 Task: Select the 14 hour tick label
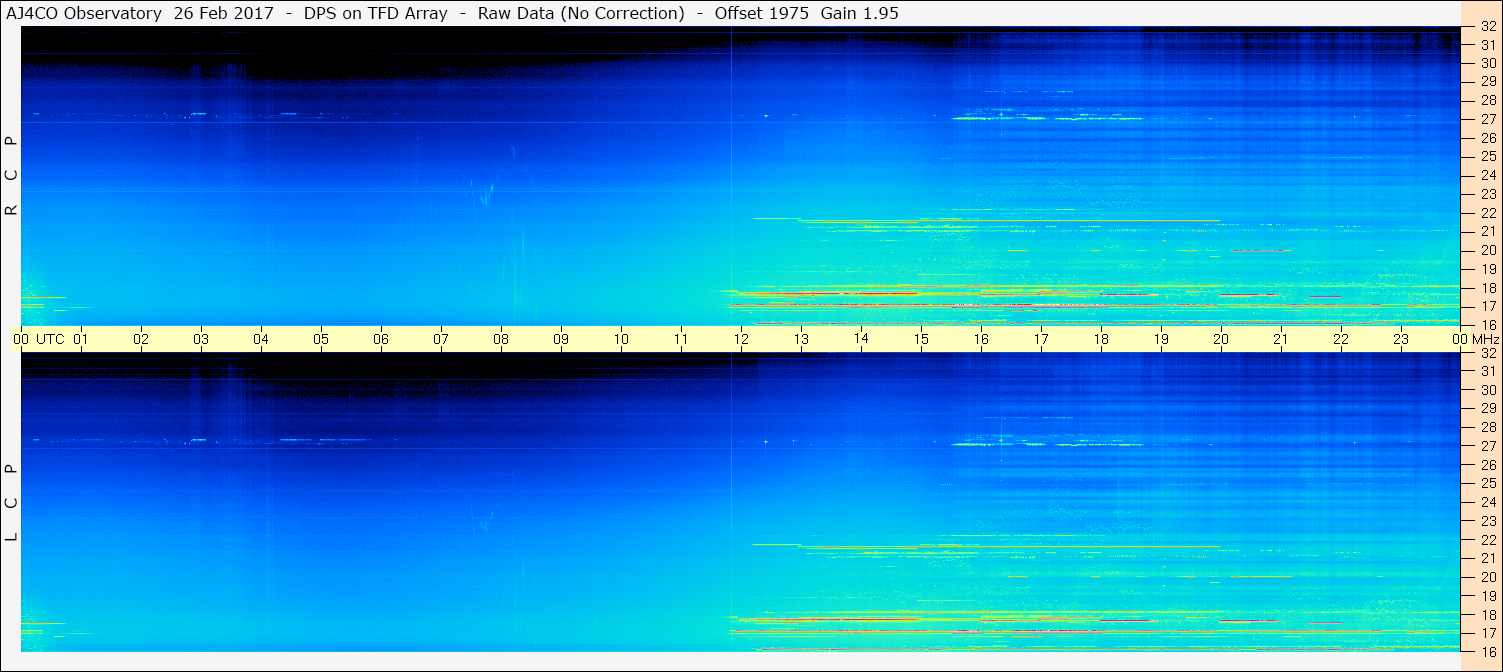click(861, 338)
